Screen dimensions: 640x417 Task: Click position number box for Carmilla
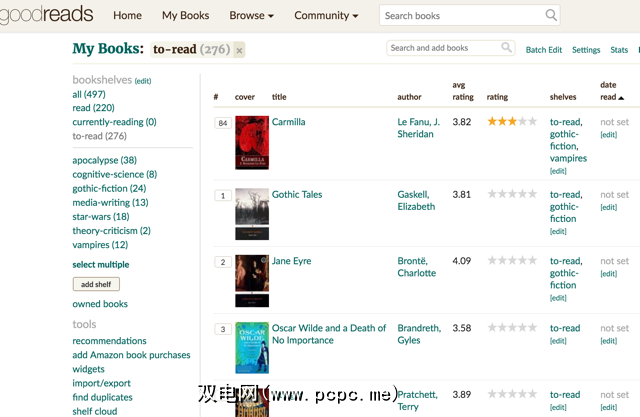(222, 123)
